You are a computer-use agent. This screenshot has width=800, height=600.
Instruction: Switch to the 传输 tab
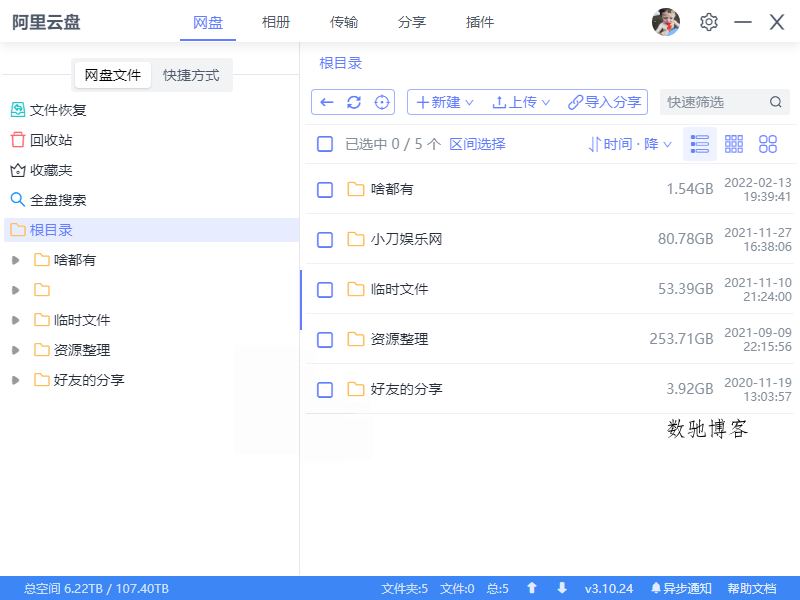344,22
